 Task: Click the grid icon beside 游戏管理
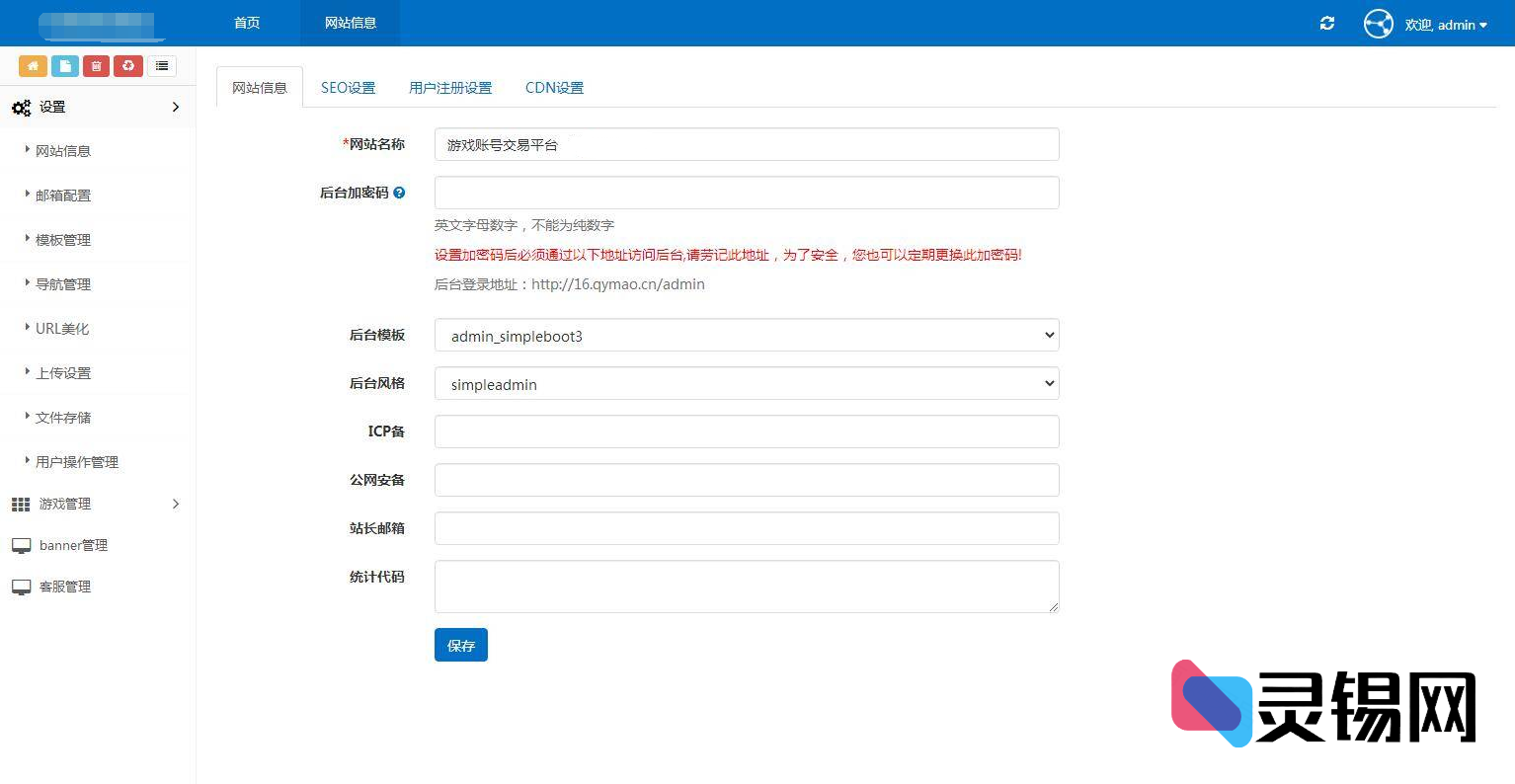coord(21,504)
